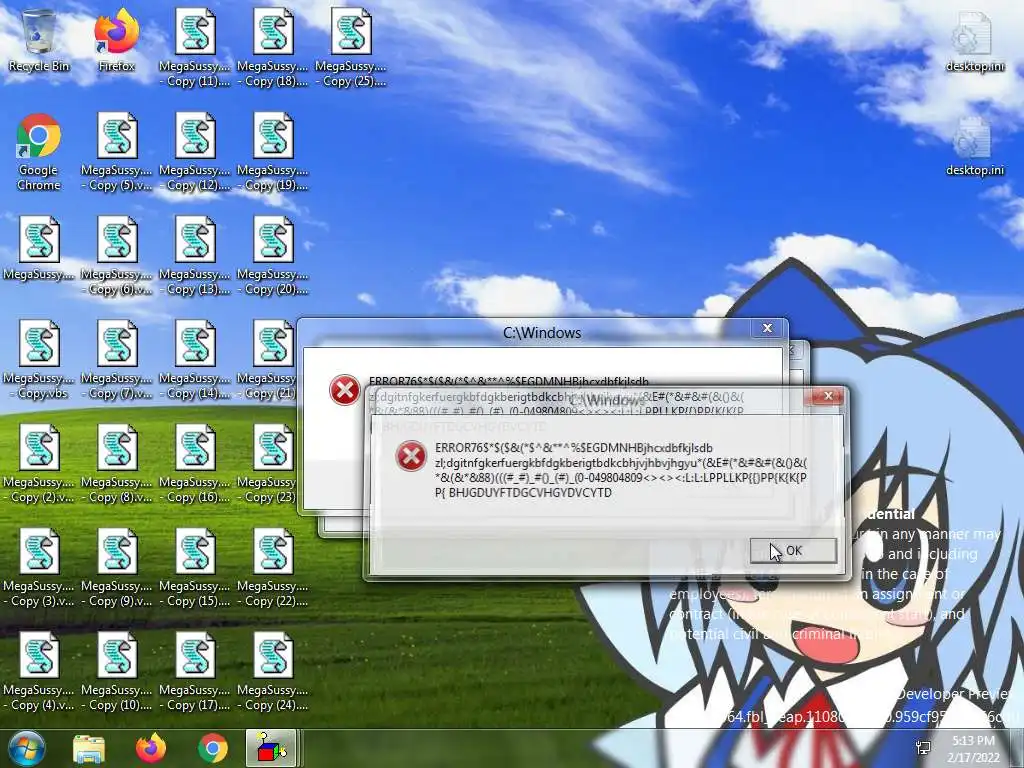Click MegaSussy - Copy (14) icon

point(195,359)
